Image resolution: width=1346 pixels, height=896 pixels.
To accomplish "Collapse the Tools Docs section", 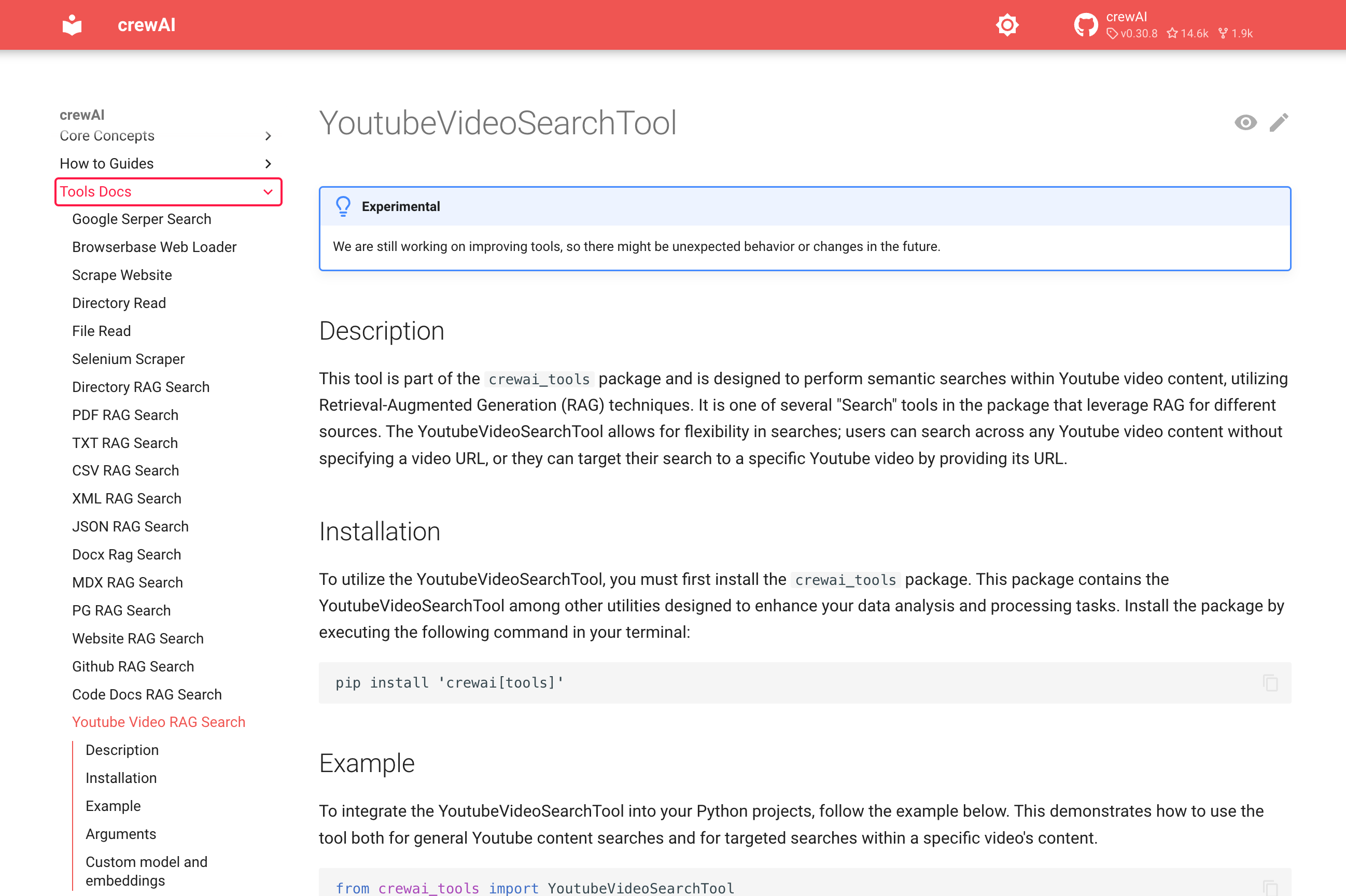I will (x=268, y=192).
